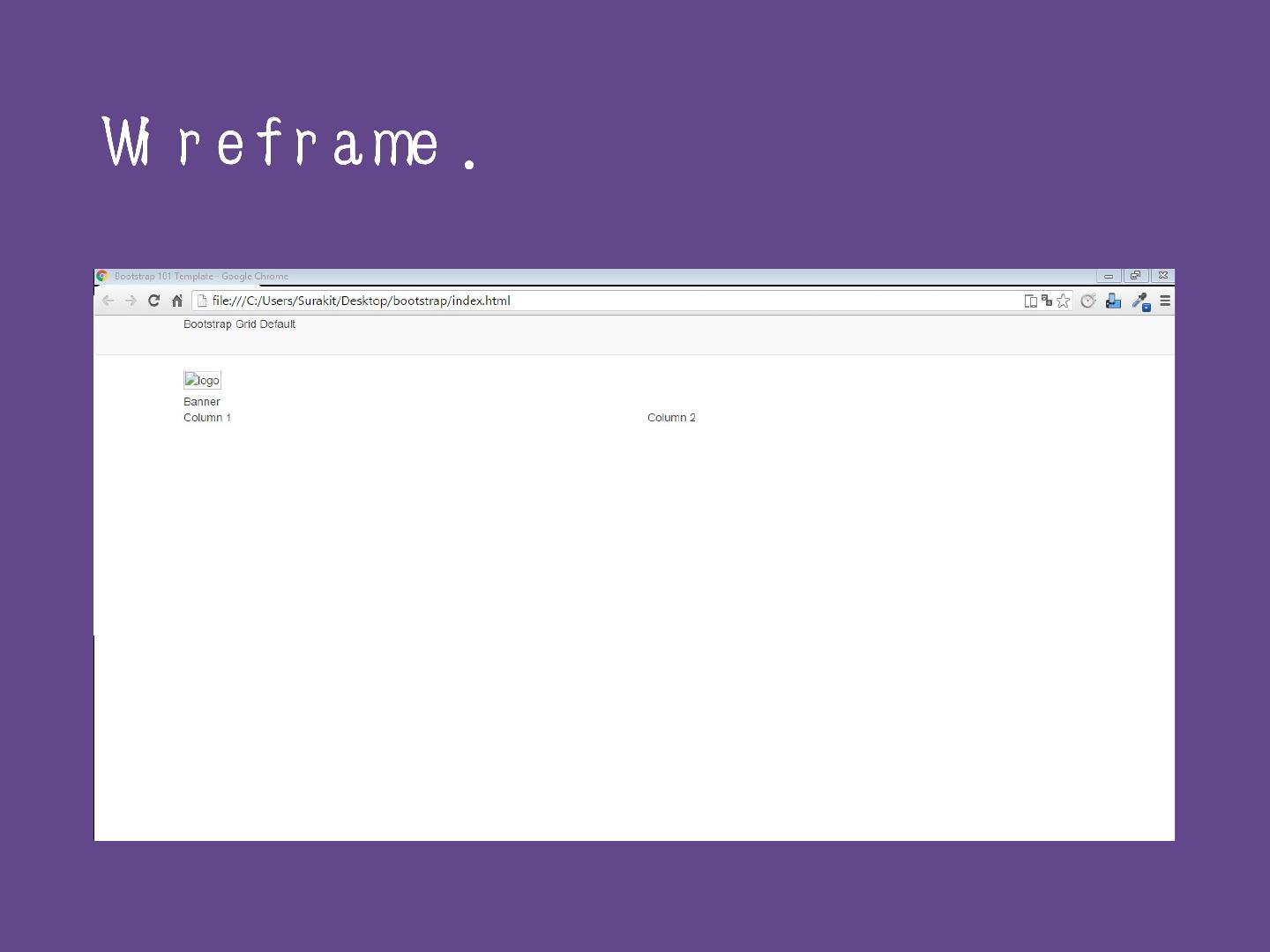This screenshot has height=952, width=1270.
Task: Click the Chrome logo in the title bar
Action: pos(102,276)
